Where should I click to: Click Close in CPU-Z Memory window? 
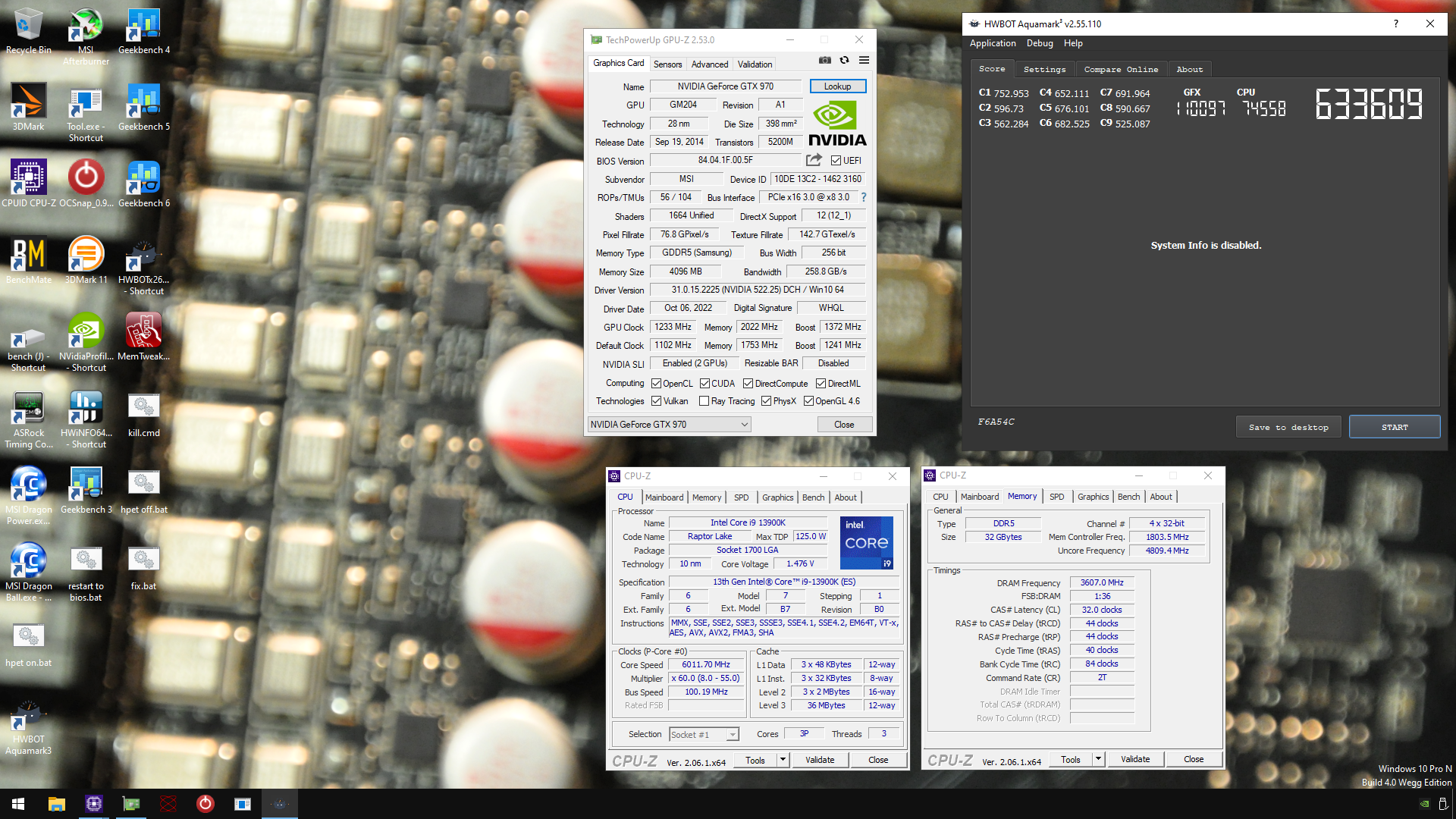point(1193,758)
